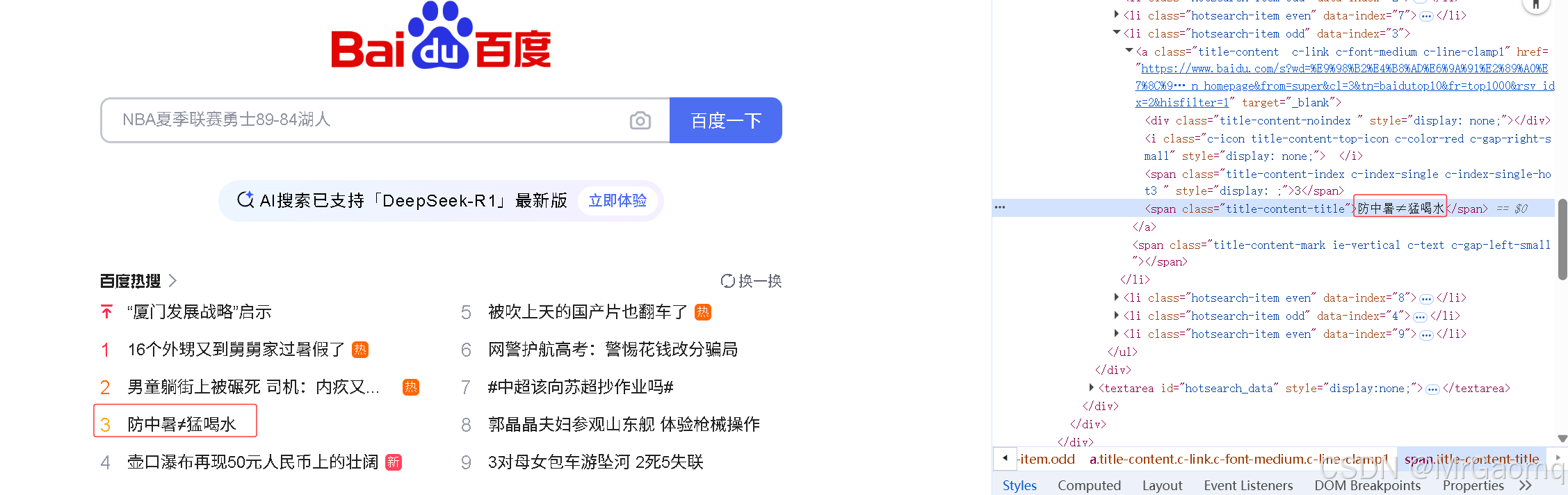This screenshot has width=1568, height=495.
Task: Expand the textarea hotsearch_data node
Action: tap(1092, 387)
